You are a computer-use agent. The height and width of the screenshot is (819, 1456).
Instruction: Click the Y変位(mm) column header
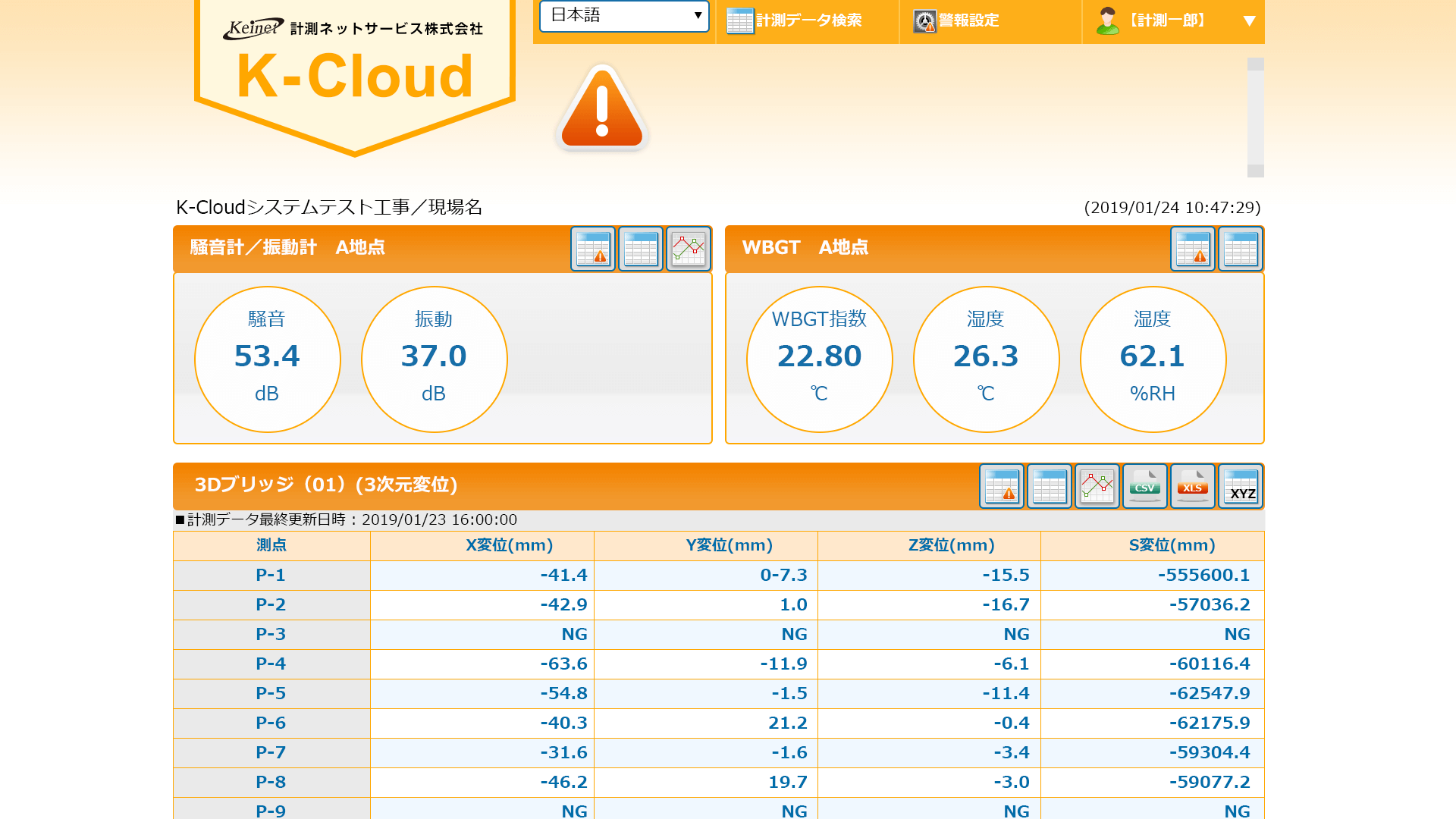click(x=706, y=545)
